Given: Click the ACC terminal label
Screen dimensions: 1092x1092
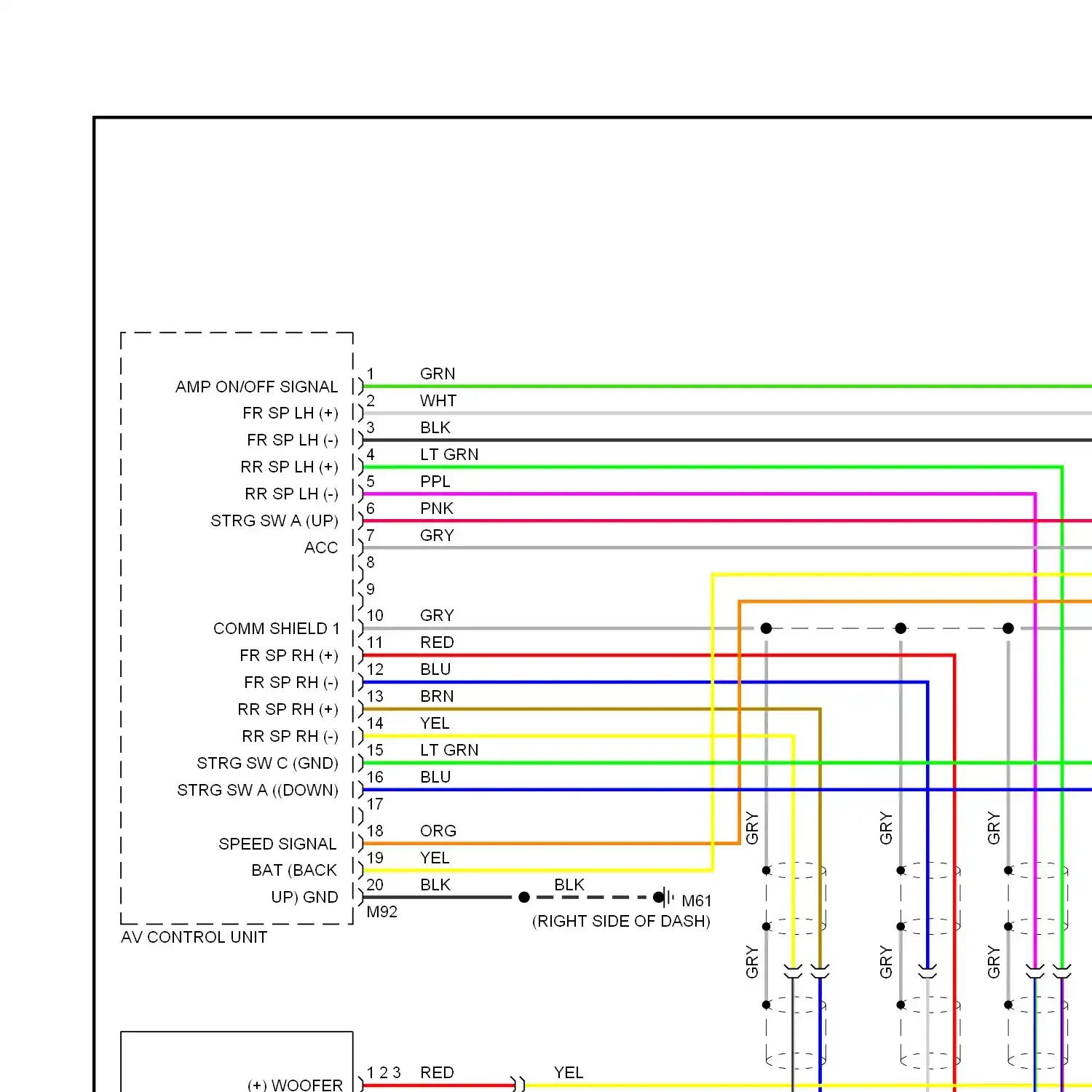Looking at the screenshot, I should pyautogui.click(x=321, y=547).
